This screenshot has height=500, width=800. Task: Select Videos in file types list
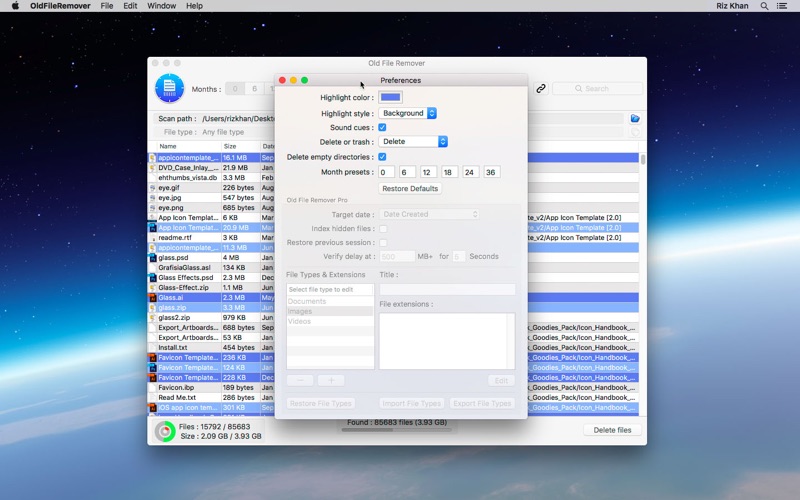330,321
